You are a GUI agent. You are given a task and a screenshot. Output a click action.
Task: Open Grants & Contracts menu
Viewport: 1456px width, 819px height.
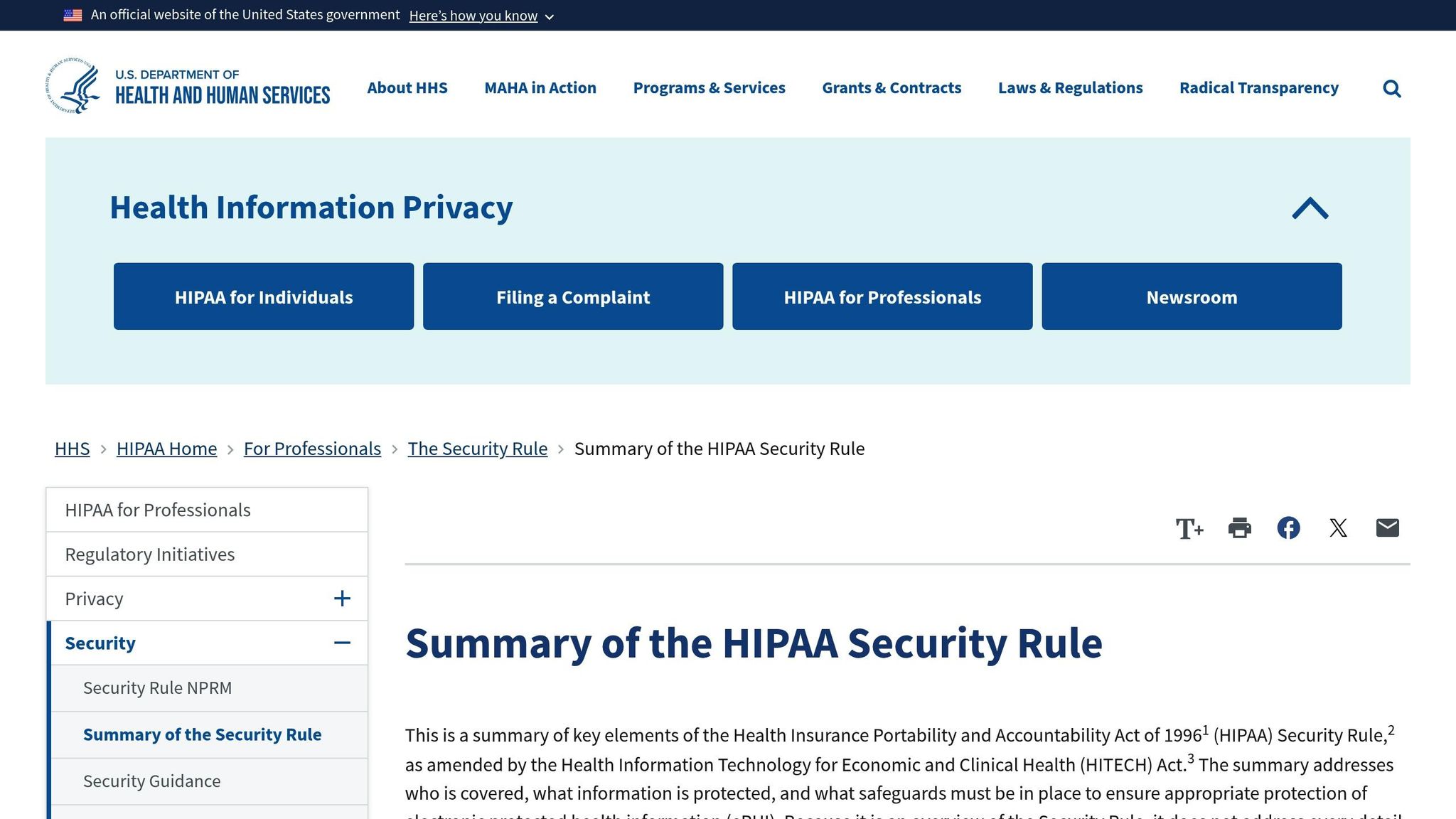pos(892,87)
